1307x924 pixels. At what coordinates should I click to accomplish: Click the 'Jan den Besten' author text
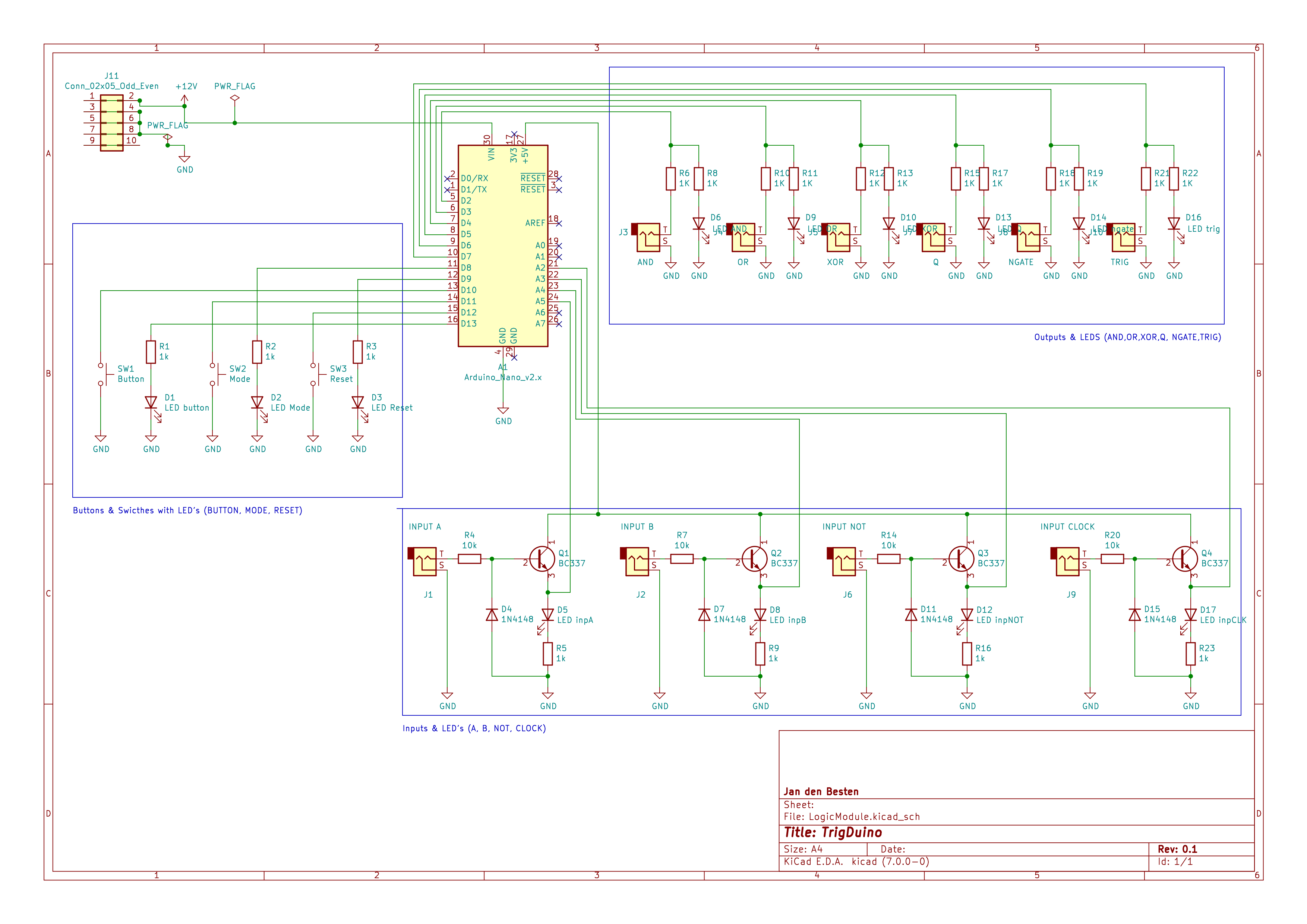(821, 791)
